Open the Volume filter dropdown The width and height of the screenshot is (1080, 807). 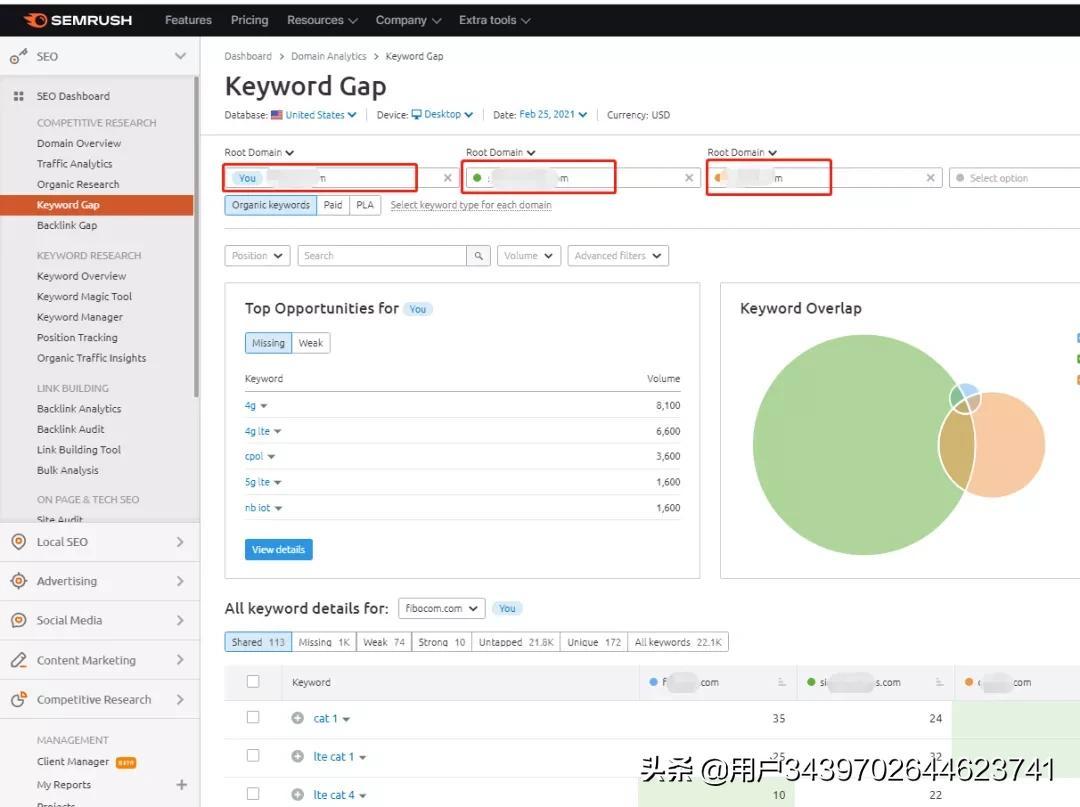529,255
